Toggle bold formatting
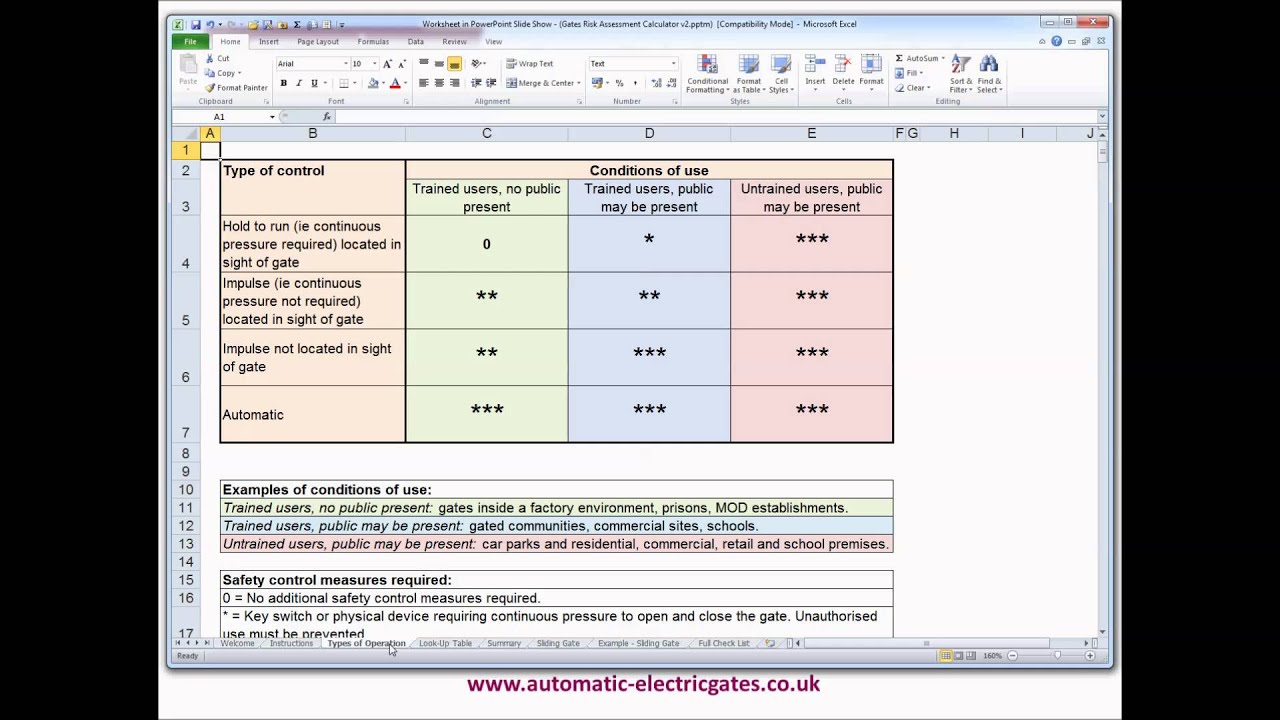Viewport: 1280px width, 720px height. tap(284, 83)
